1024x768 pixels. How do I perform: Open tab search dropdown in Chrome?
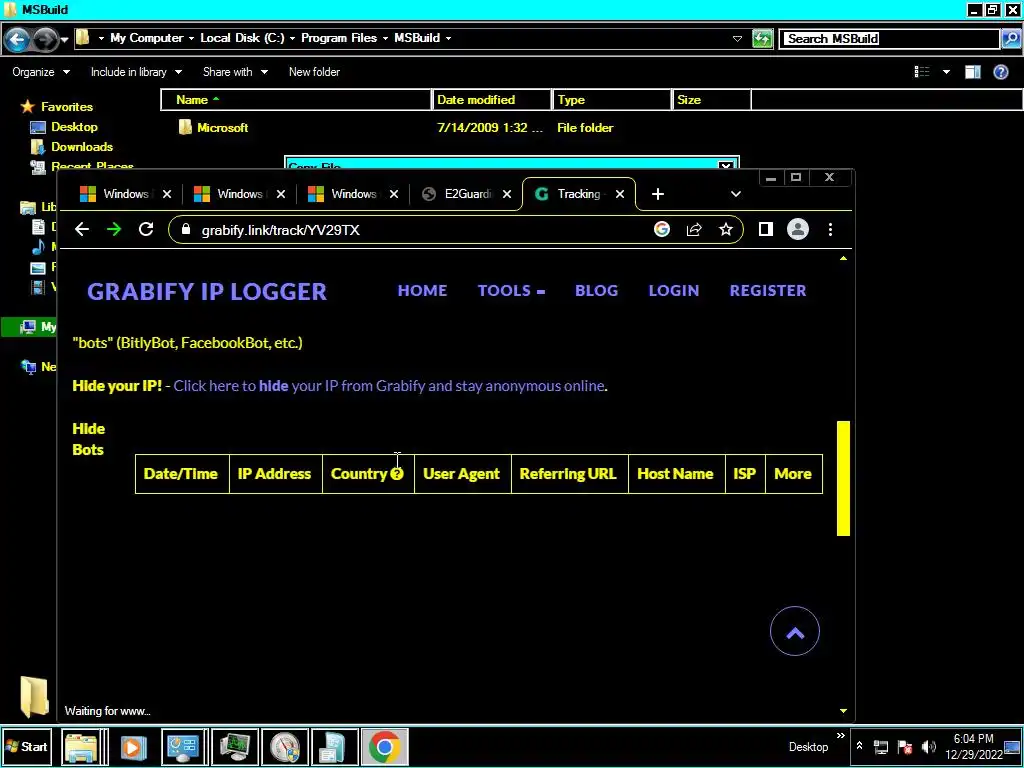735,194
